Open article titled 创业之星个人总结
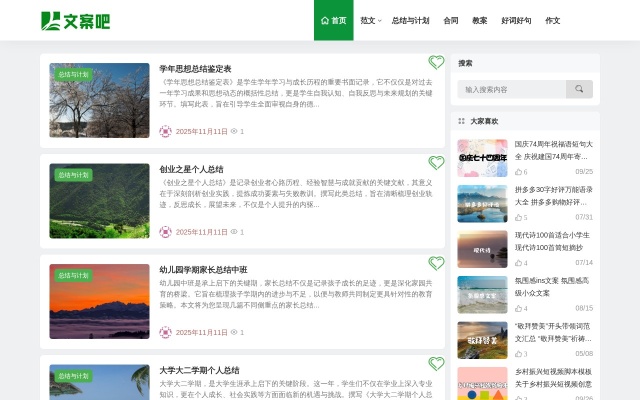This screenshot has width=640, height=400. coord(191,169)
